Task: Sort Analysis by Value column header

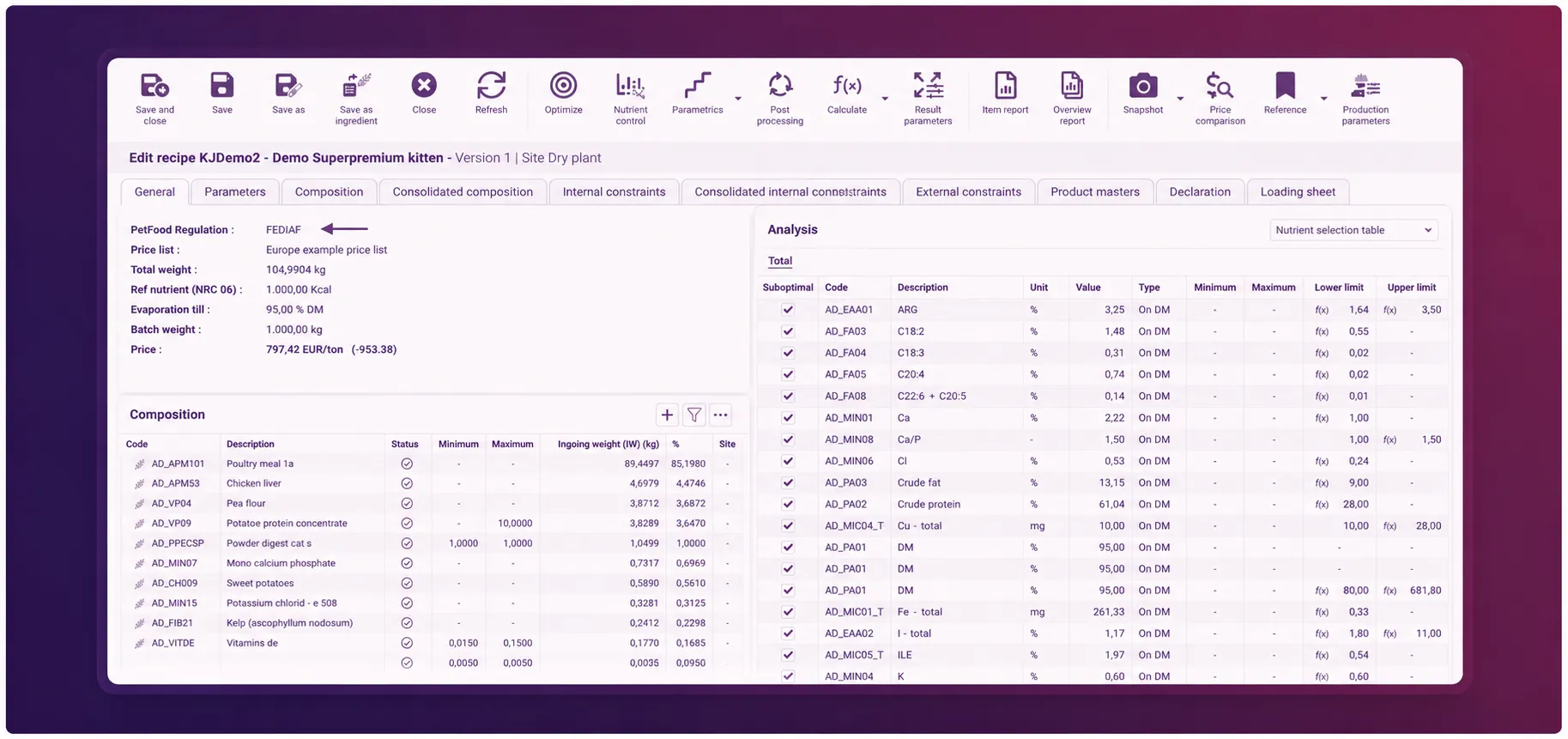Action: point(1088,288)
